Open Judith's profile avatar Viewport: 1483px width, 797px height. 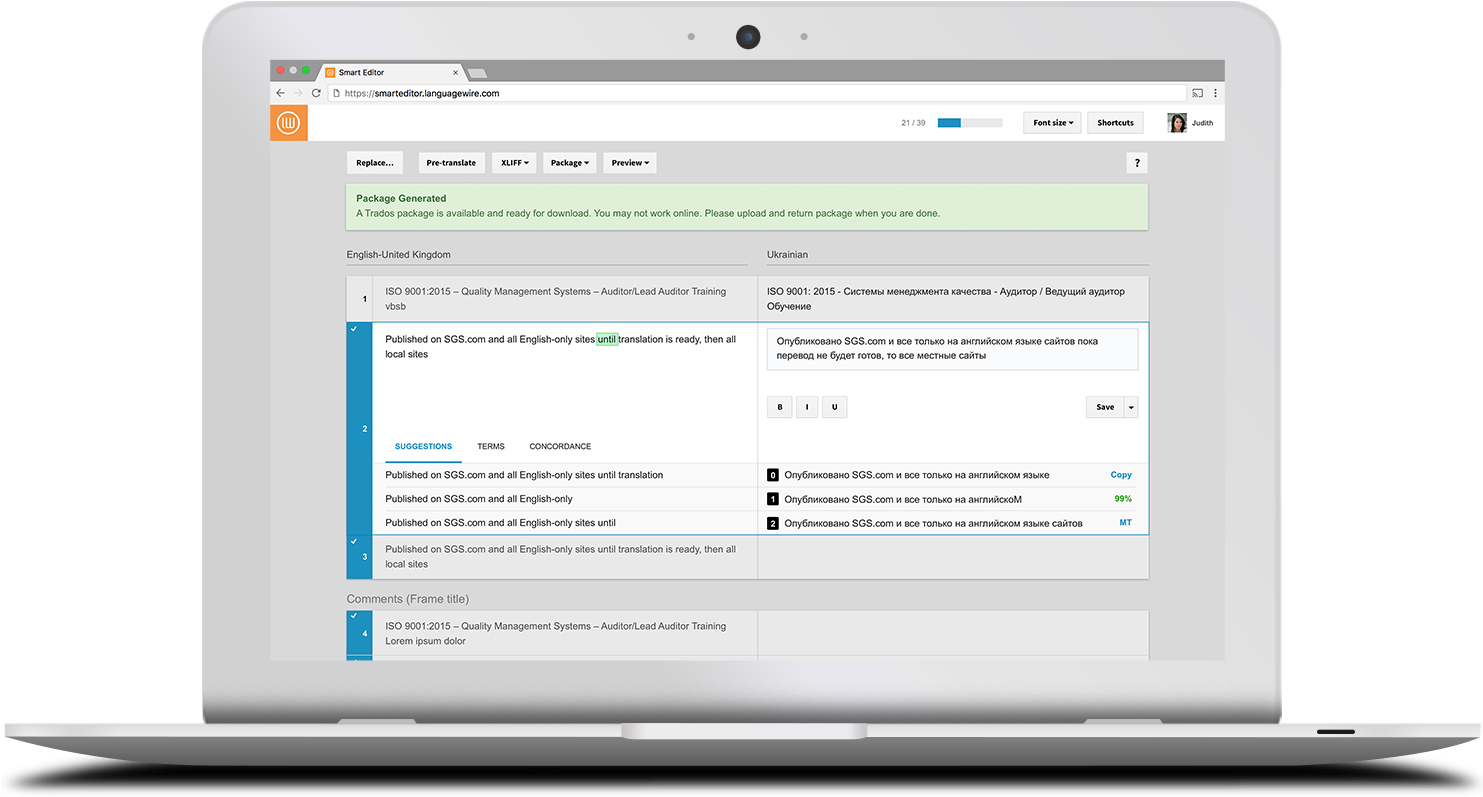tap(1177, 122)
